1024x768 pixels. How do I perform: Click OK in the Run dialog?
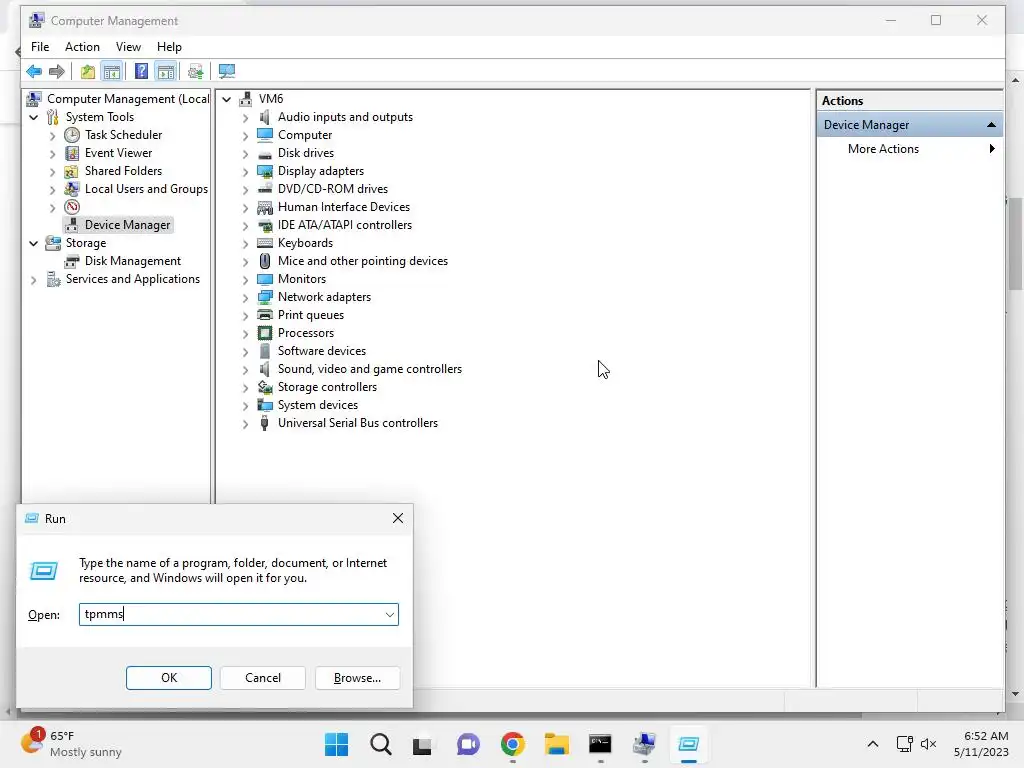click(168, 678)
